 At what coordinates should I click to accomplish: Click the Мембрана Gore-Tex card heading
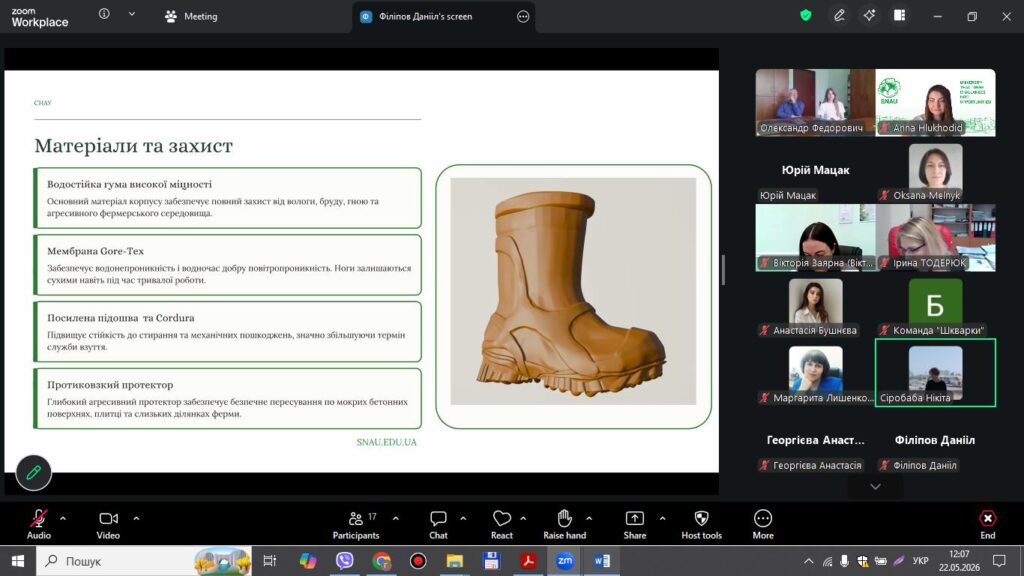coord(95,251)
